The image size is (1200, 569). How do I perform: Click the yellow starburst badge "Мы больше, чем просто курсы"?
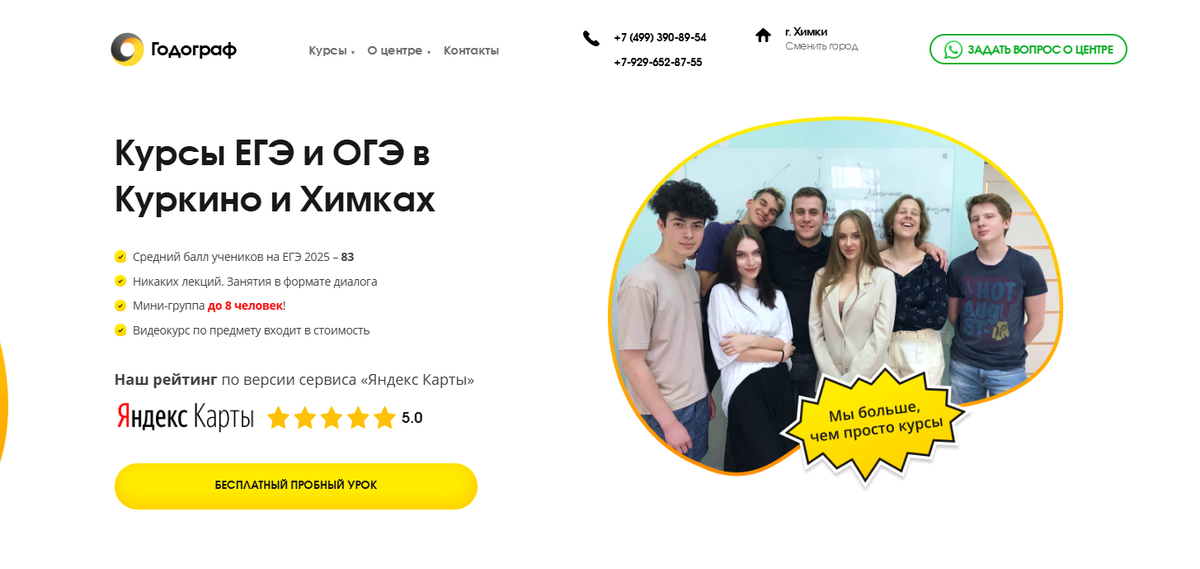(876, 422)
